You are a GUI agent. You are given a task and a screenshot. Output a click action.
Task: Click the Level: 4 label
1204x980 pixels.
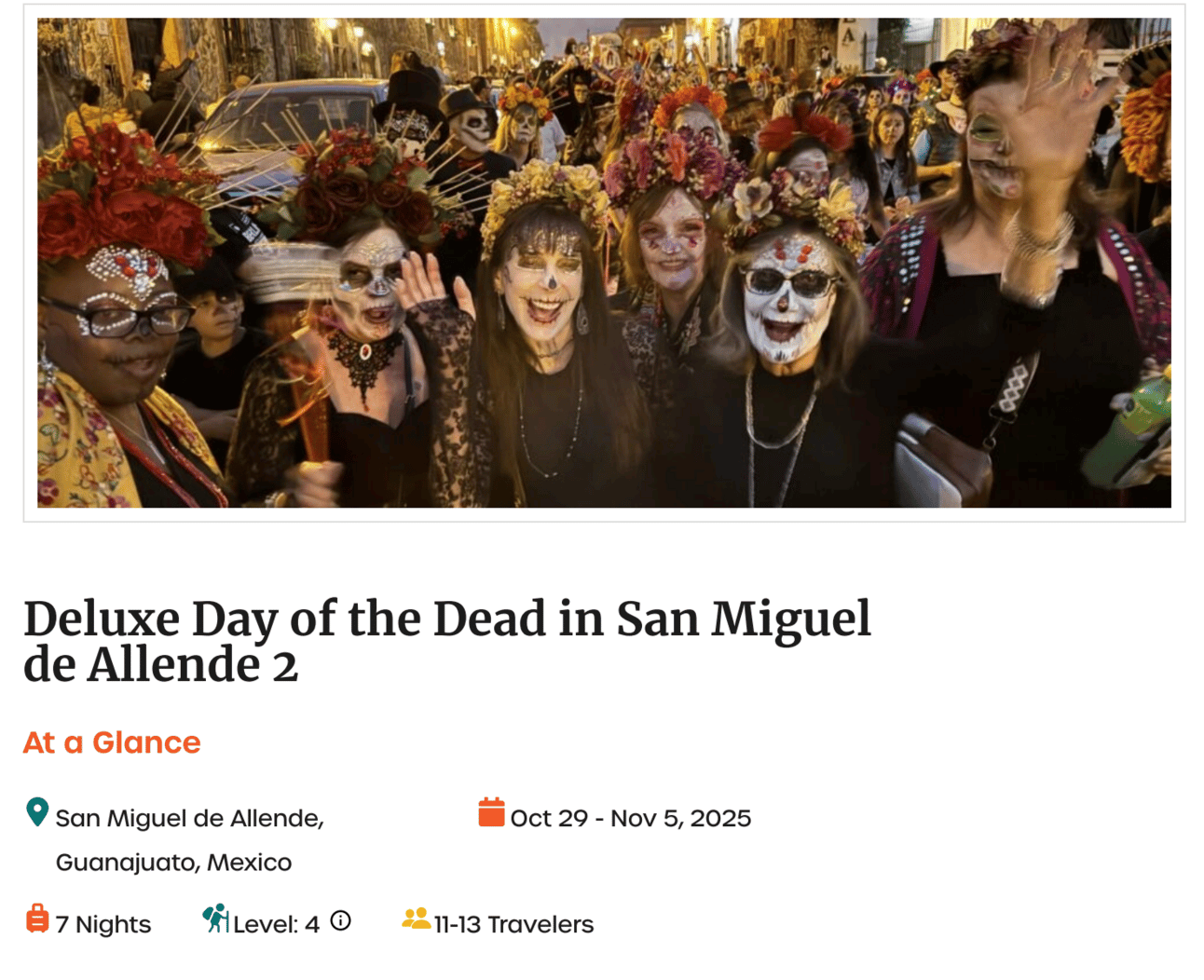click(x=277, y=924)
